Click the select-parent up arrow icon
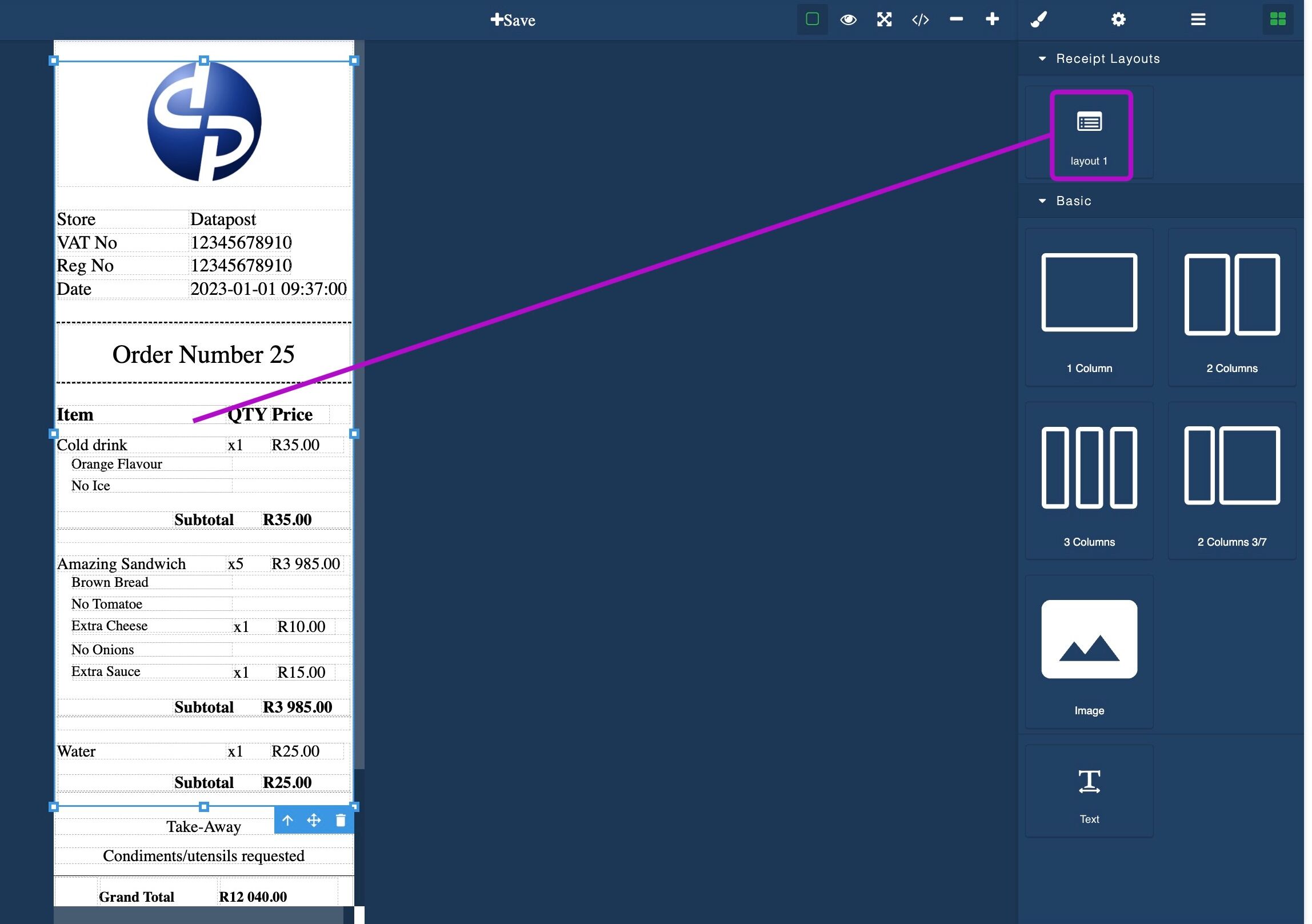This screenshot has height=924, width=1312. 287,821
